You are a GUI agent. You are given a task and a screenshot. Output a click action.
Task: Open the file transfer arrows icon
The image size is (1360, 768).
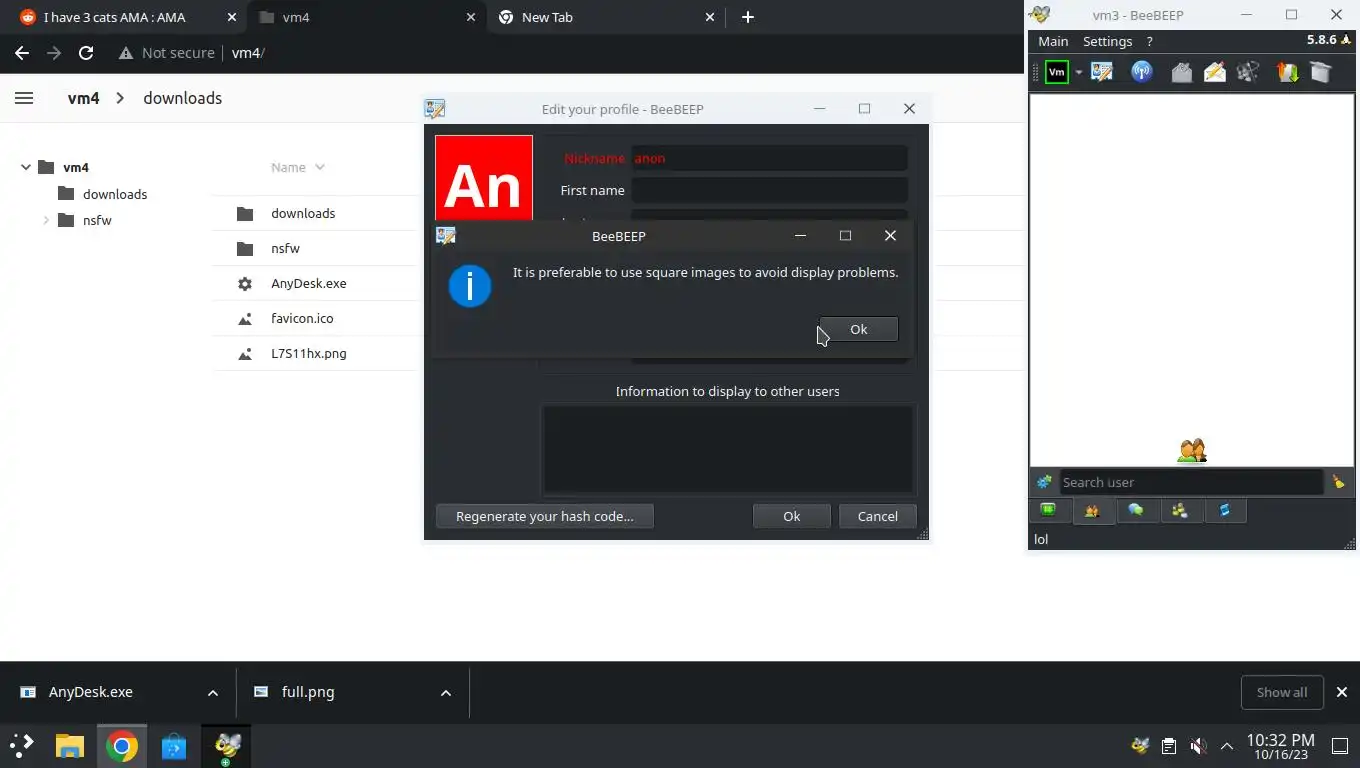coord(1287,72)
